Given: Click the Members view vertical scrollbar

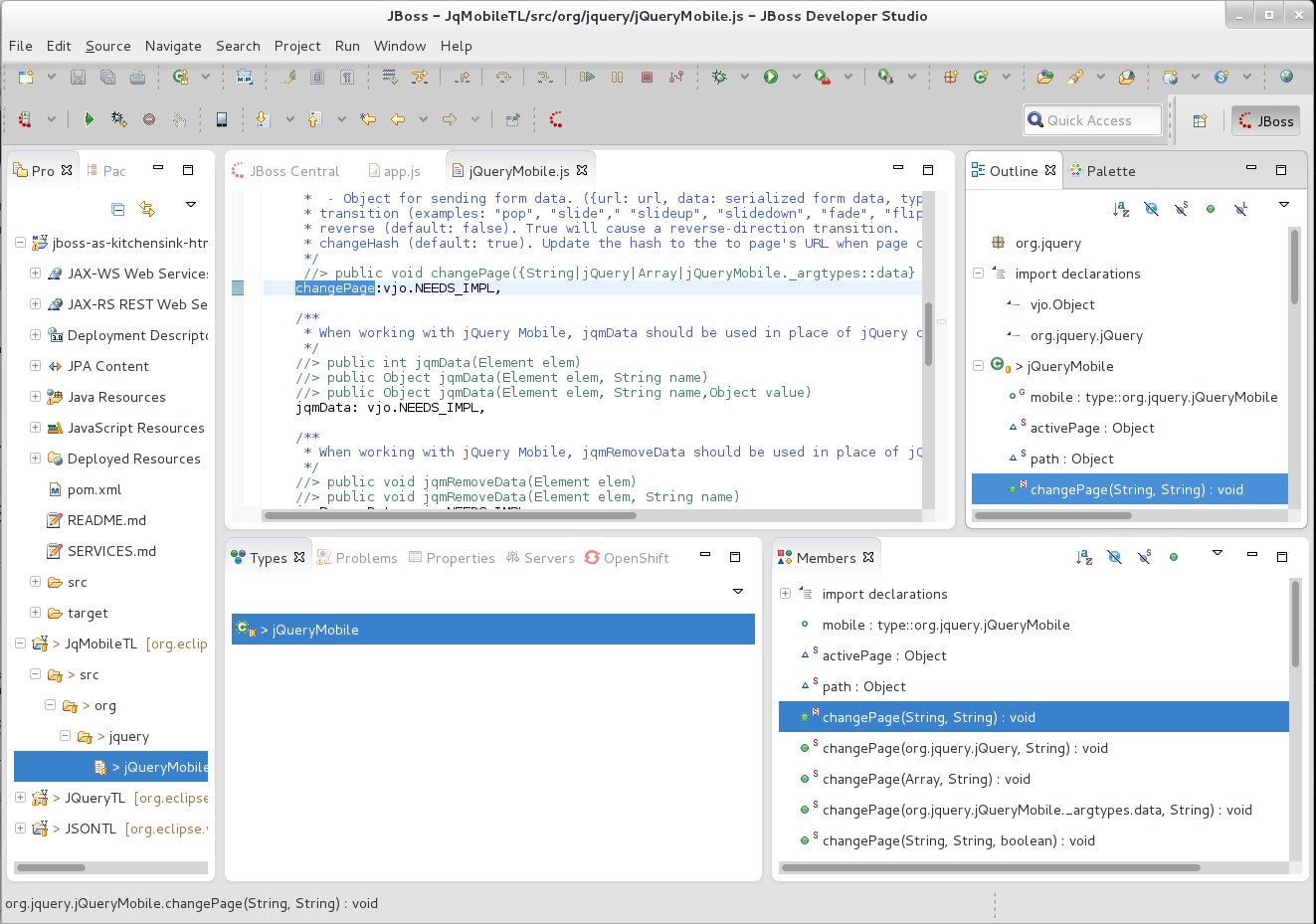Looking at the screenshot, I should [1295, 624].
